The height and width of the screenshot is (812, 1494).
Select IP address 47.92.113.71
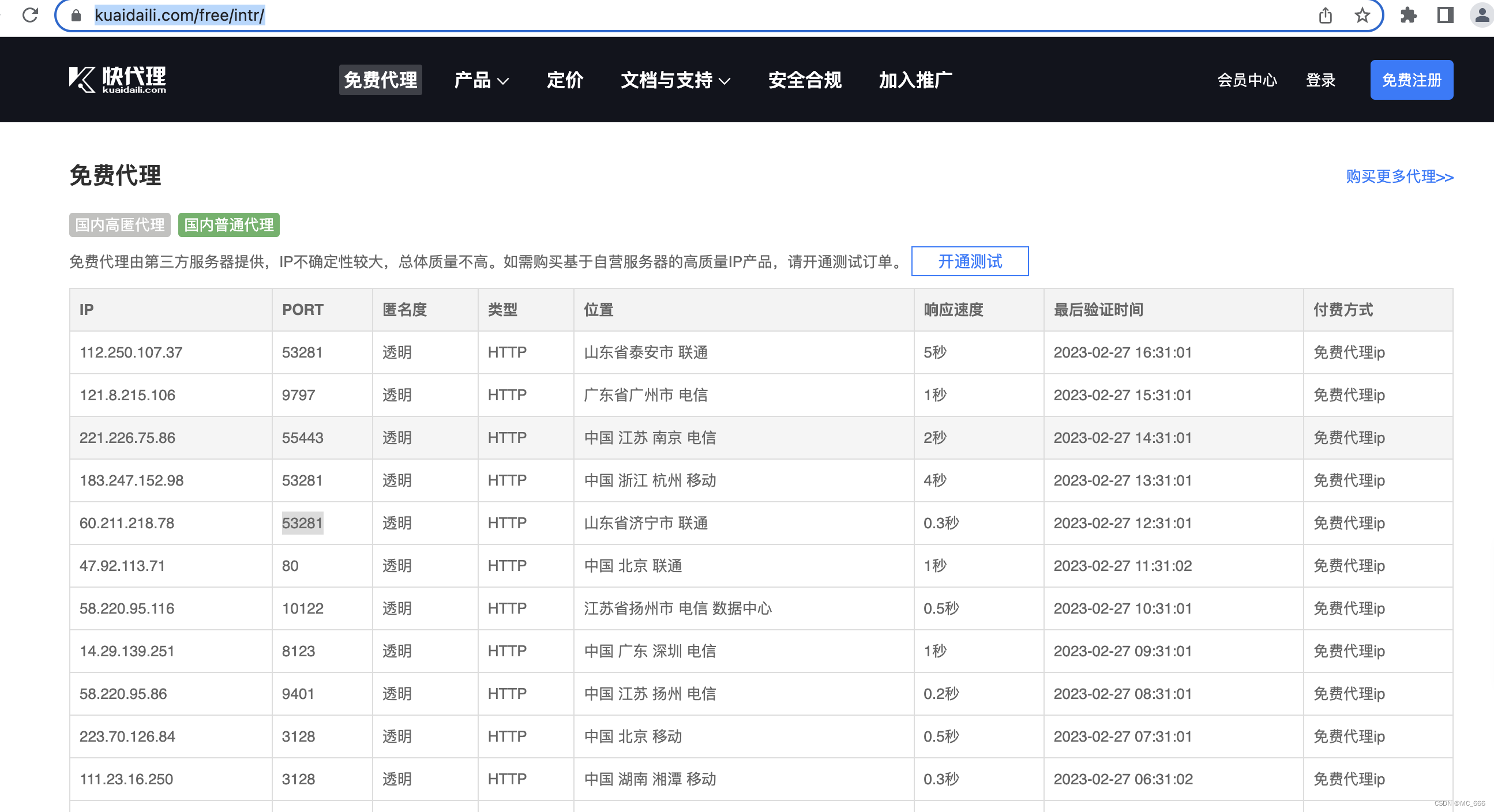click(122, 566)
